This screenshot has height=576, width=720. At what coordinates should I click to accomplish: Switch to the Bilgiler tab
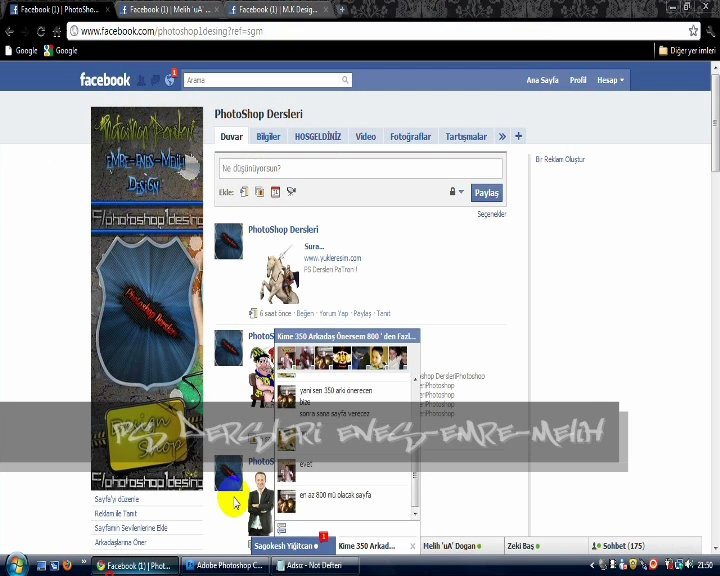(268, 136)
